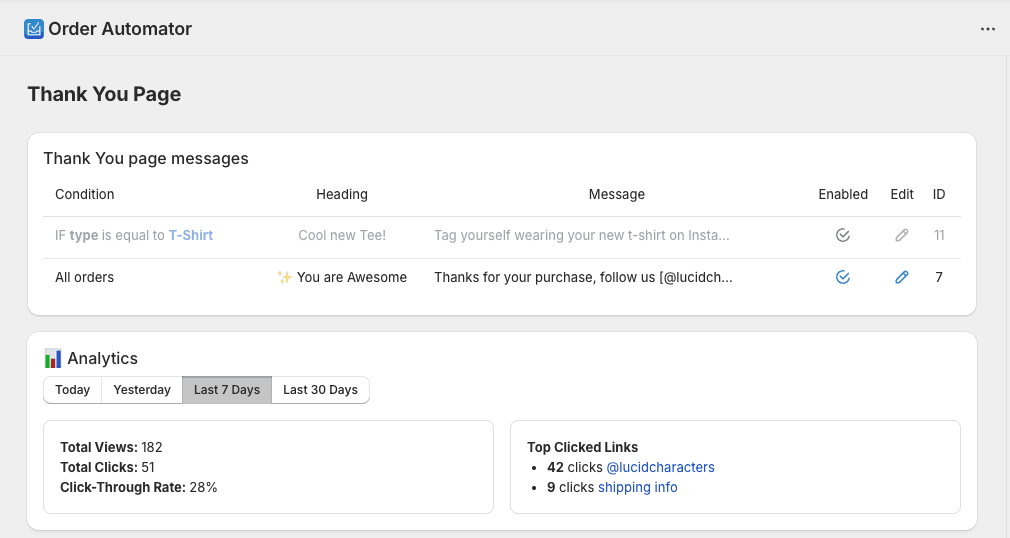Viewport: 1010px width, 538px height.
Task: Show analytics for Last 30 Days
Action: point(320,390)
